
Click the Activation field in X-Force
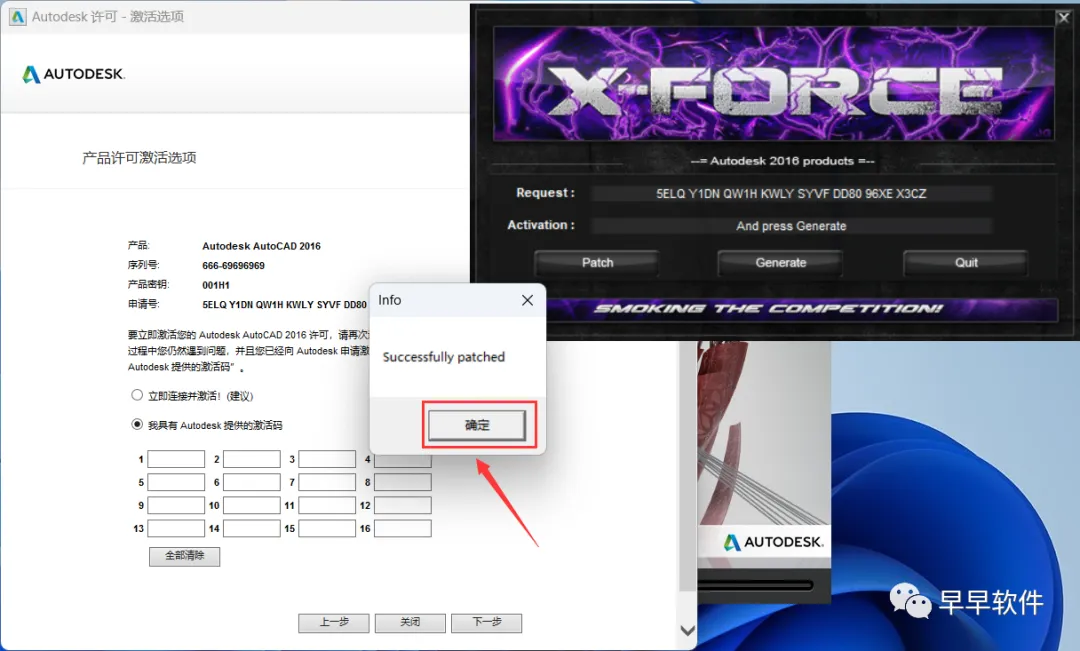click(x=791, y=226)
